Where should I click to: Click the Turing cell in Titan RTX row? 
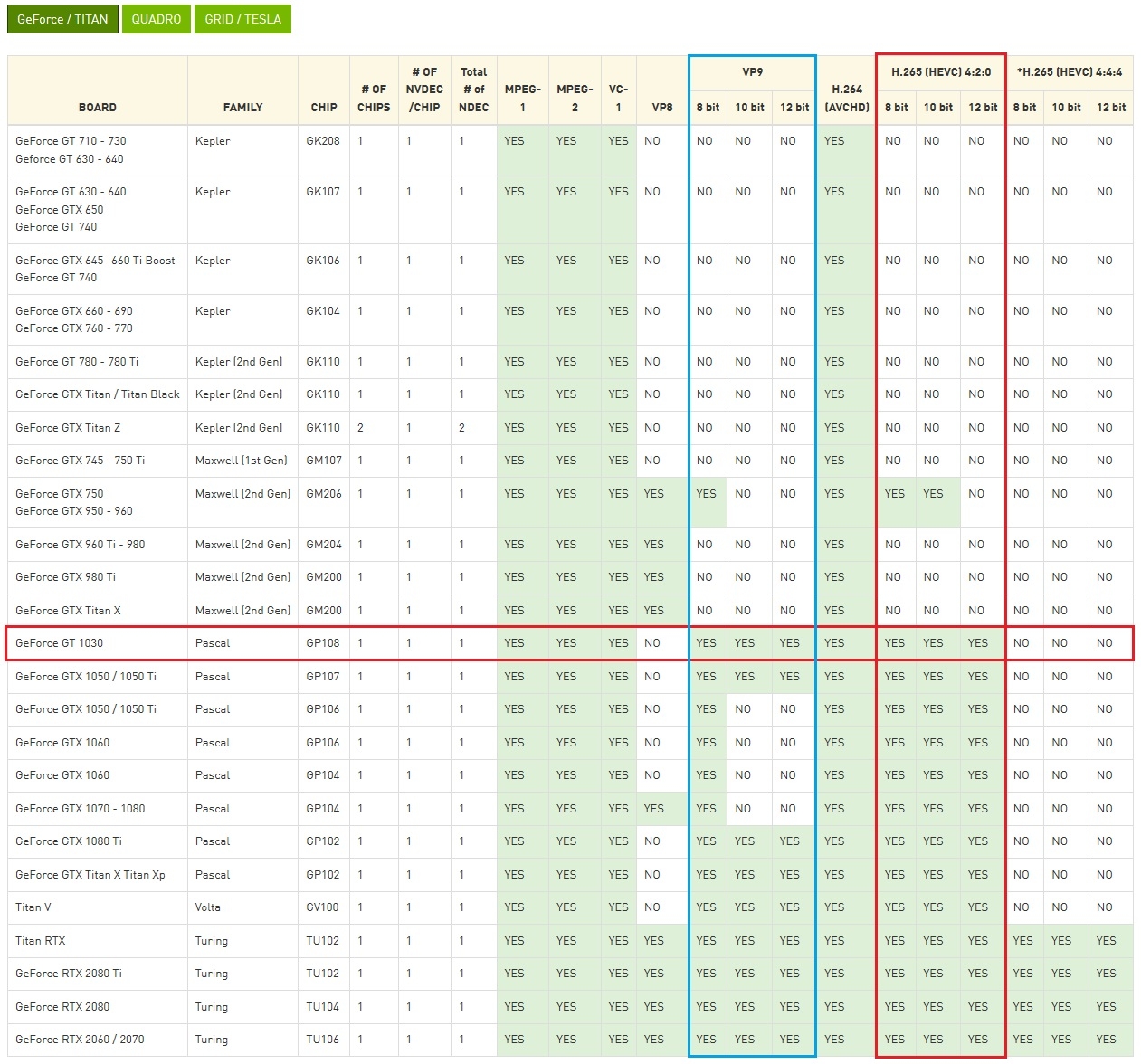(x=242, y=941)
